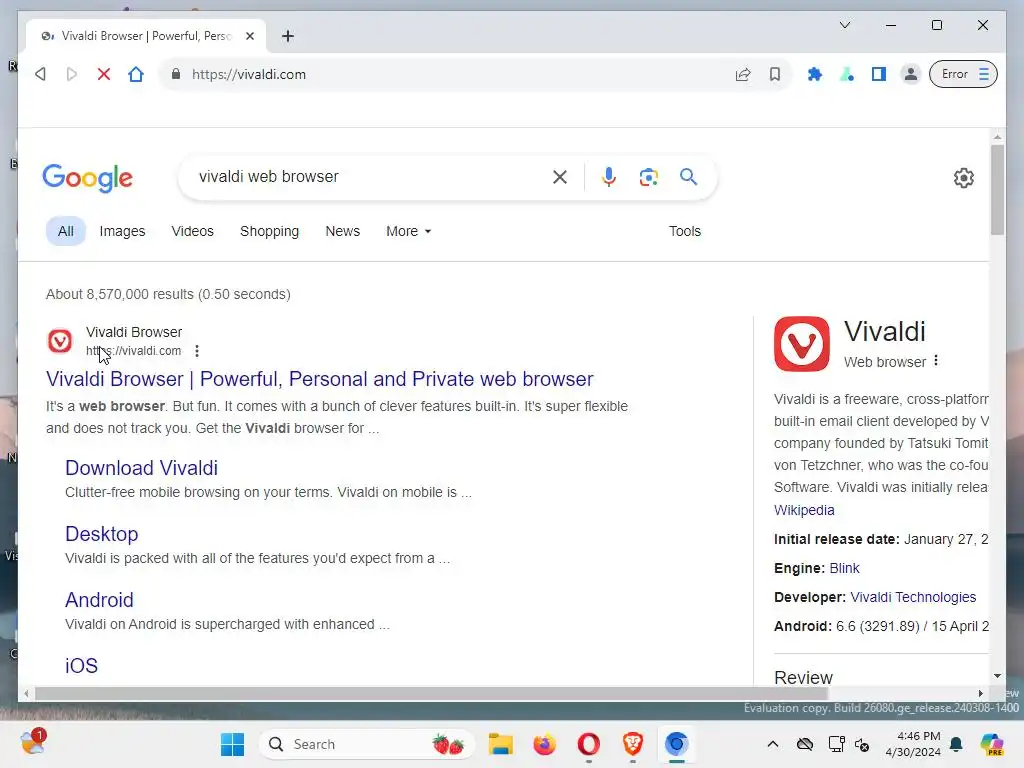Viewport: 1024px width, 768px height.
Task: Click the Vivaldi logo in knowledge panel
Action: click(802, 344)
